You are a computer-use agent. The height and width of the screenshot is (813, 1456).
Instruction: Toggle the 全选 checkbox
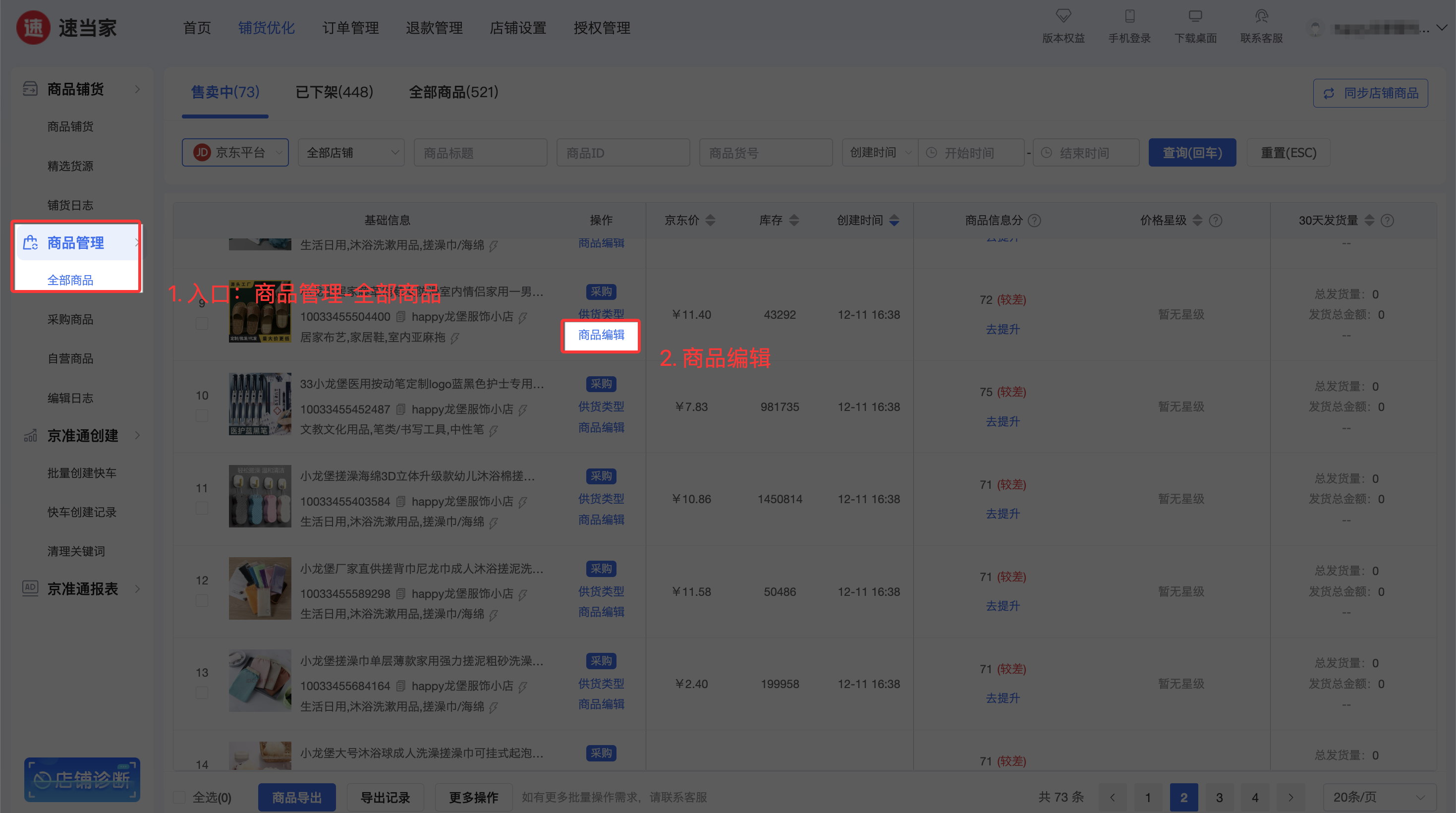tap(179, 797)
